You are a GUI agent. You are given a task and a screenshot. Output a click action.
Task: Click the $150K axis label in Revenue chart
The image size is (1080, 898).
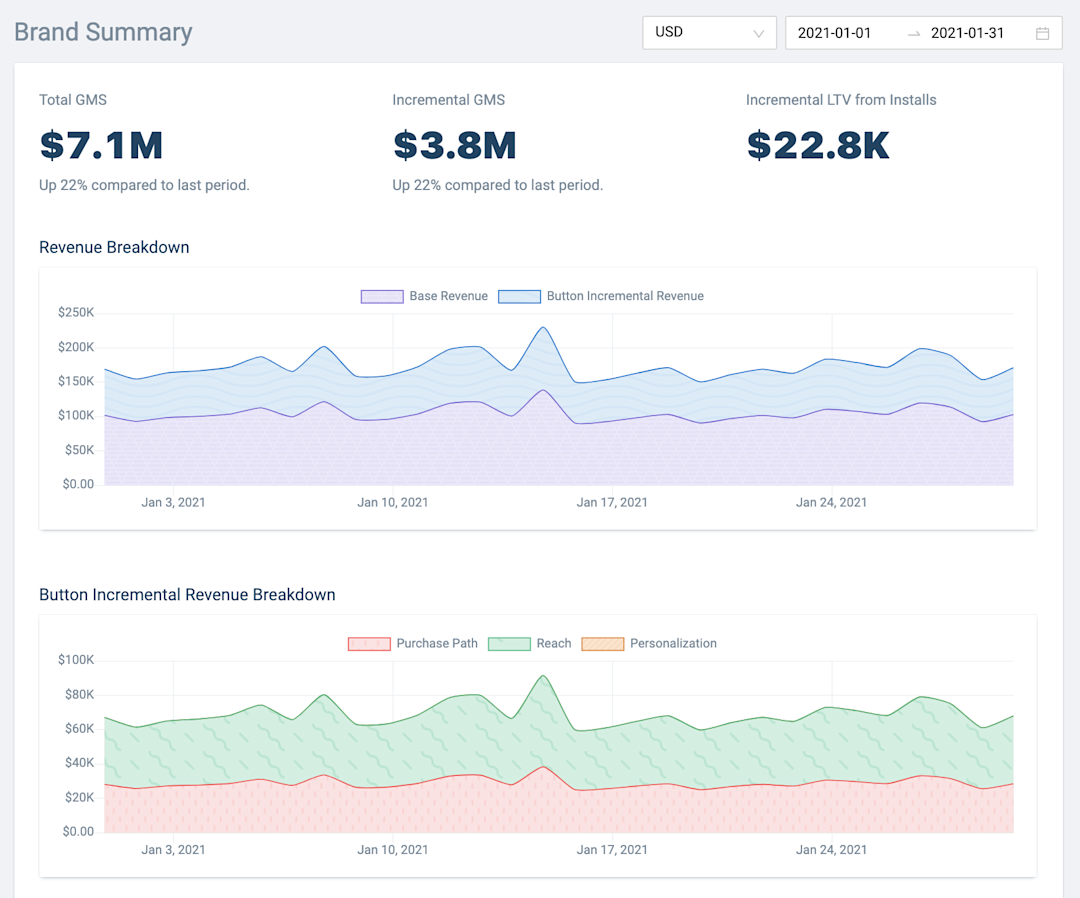[76, 382]
